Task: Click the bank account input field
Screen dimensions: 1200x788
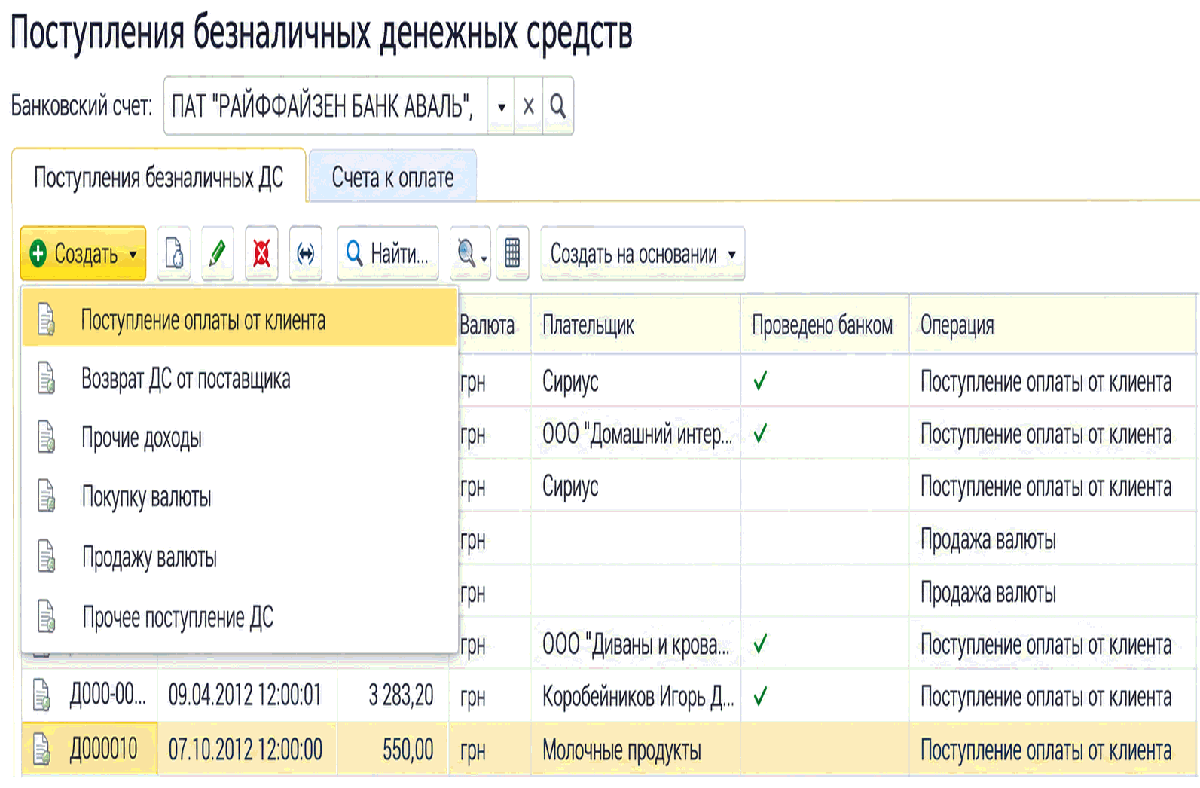Action: [325, 106]
